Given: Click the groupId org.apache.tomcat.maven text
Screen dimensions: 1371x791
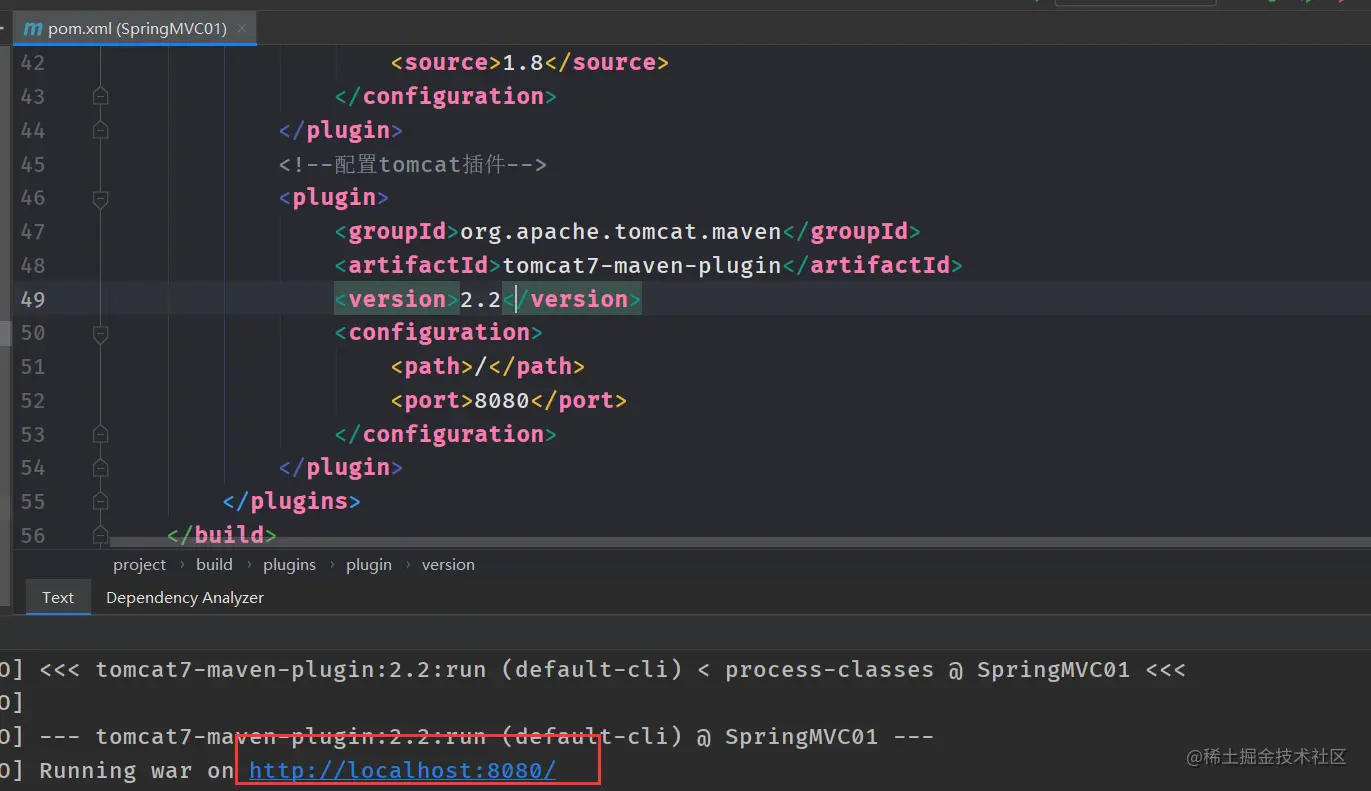Looking at the screenshot, I should [x=620, y=232].
